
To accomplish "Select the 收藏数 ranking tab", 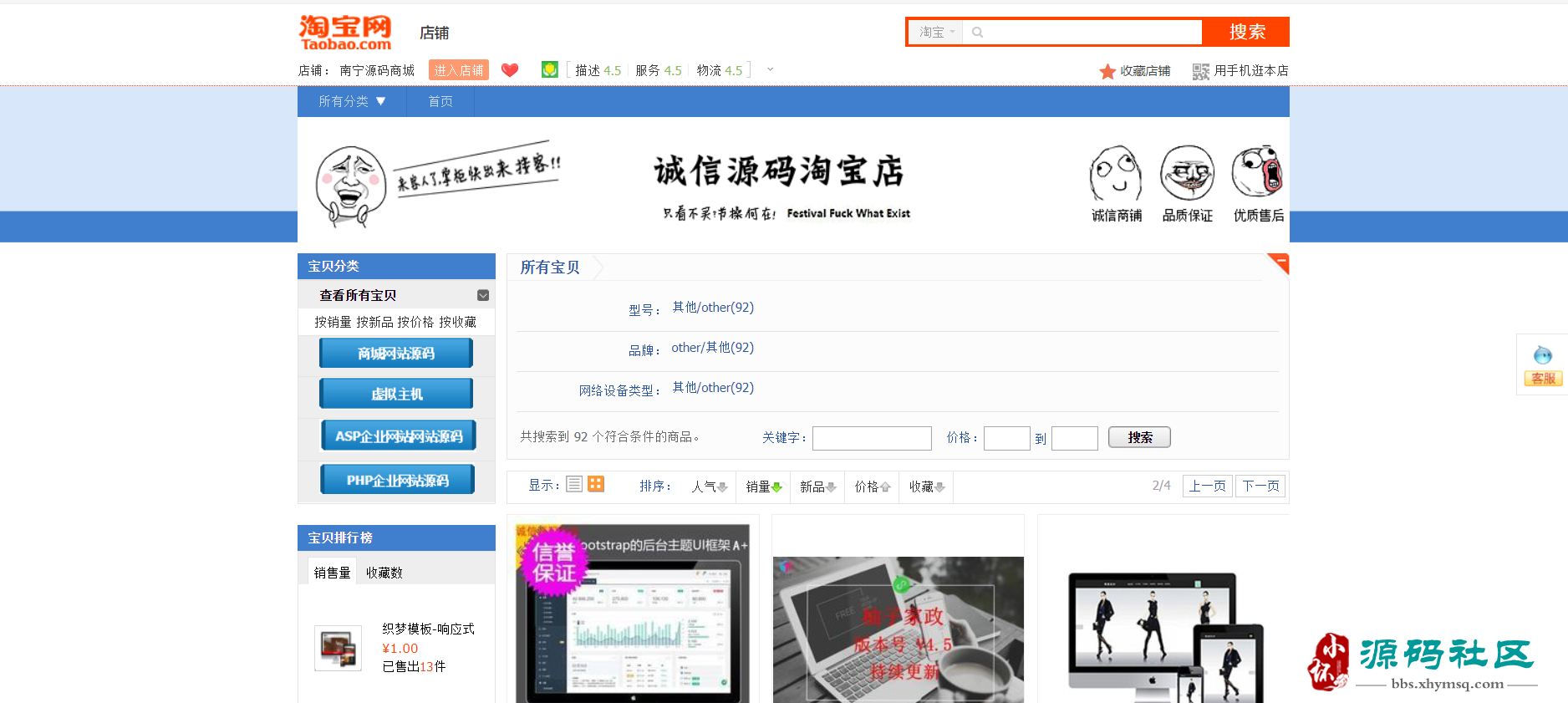I will coord(384,573).
